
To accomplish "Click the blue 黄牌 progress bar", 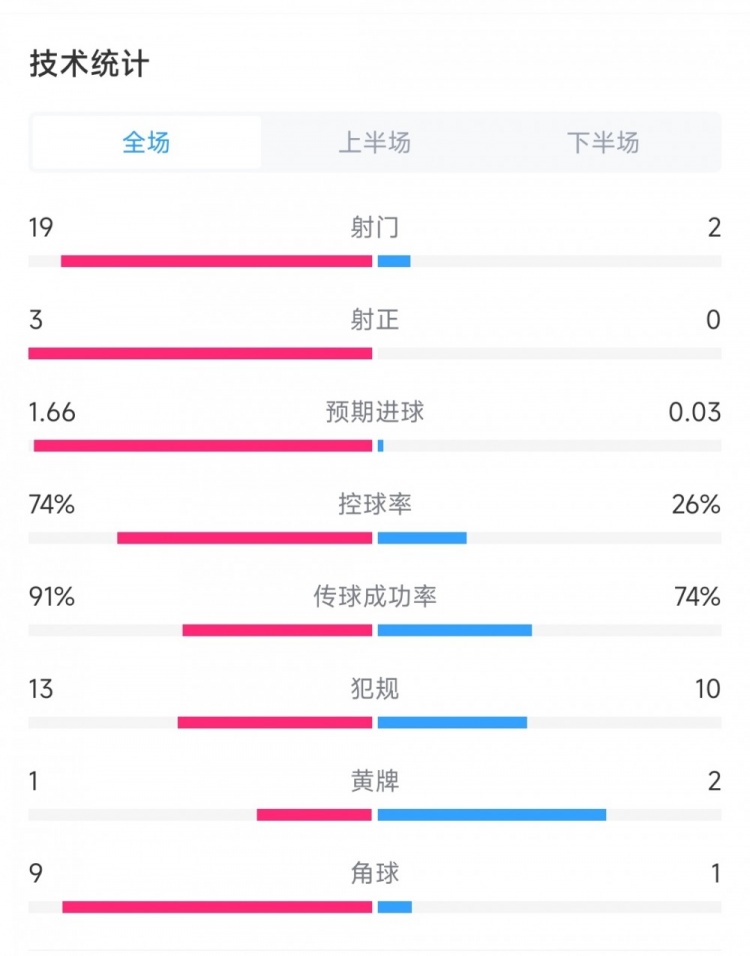I will 492,814.
